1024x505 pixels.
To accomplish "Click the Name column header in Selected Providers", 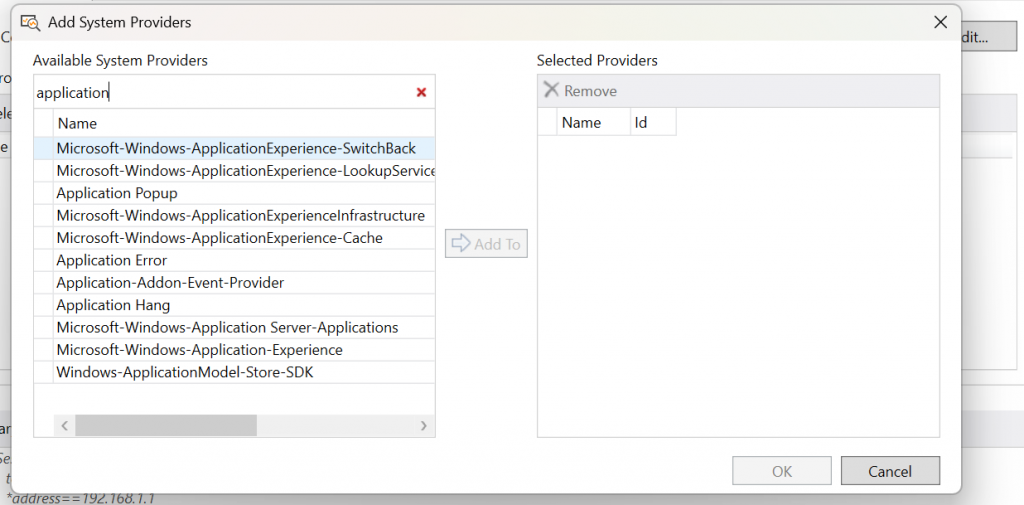I will [x=593, y=122].
